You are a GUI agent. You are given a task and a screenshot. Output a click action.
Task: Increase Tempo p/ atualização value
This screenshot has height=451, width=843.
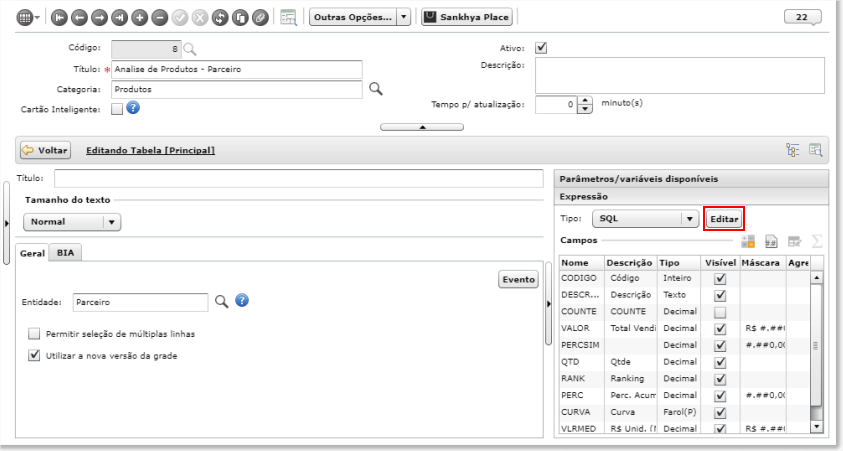coord(585,100)
